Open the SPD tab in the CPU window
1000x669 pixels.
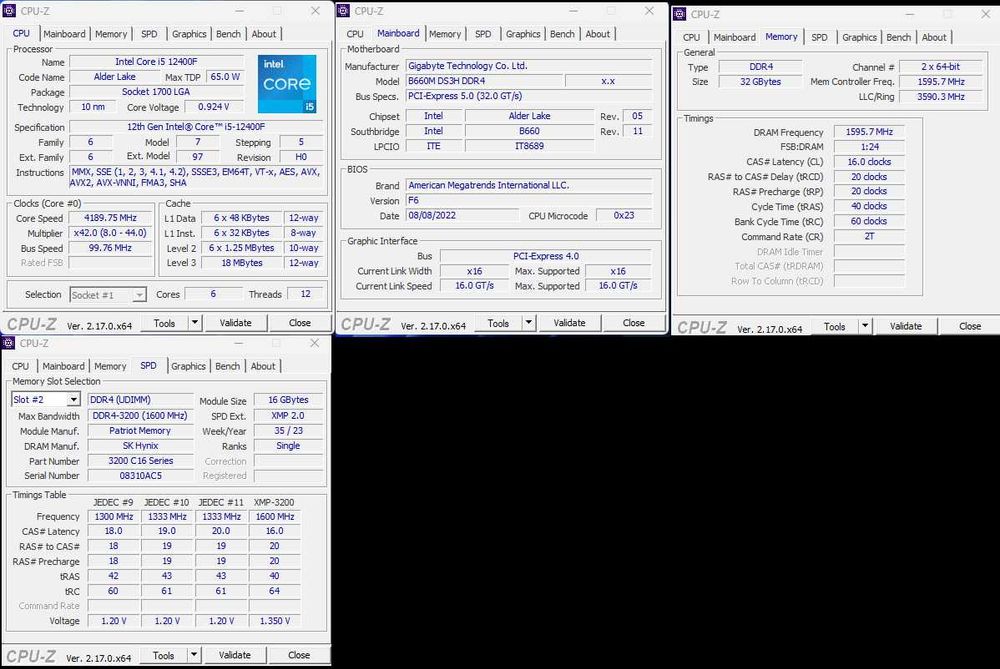tap(149, 34)
